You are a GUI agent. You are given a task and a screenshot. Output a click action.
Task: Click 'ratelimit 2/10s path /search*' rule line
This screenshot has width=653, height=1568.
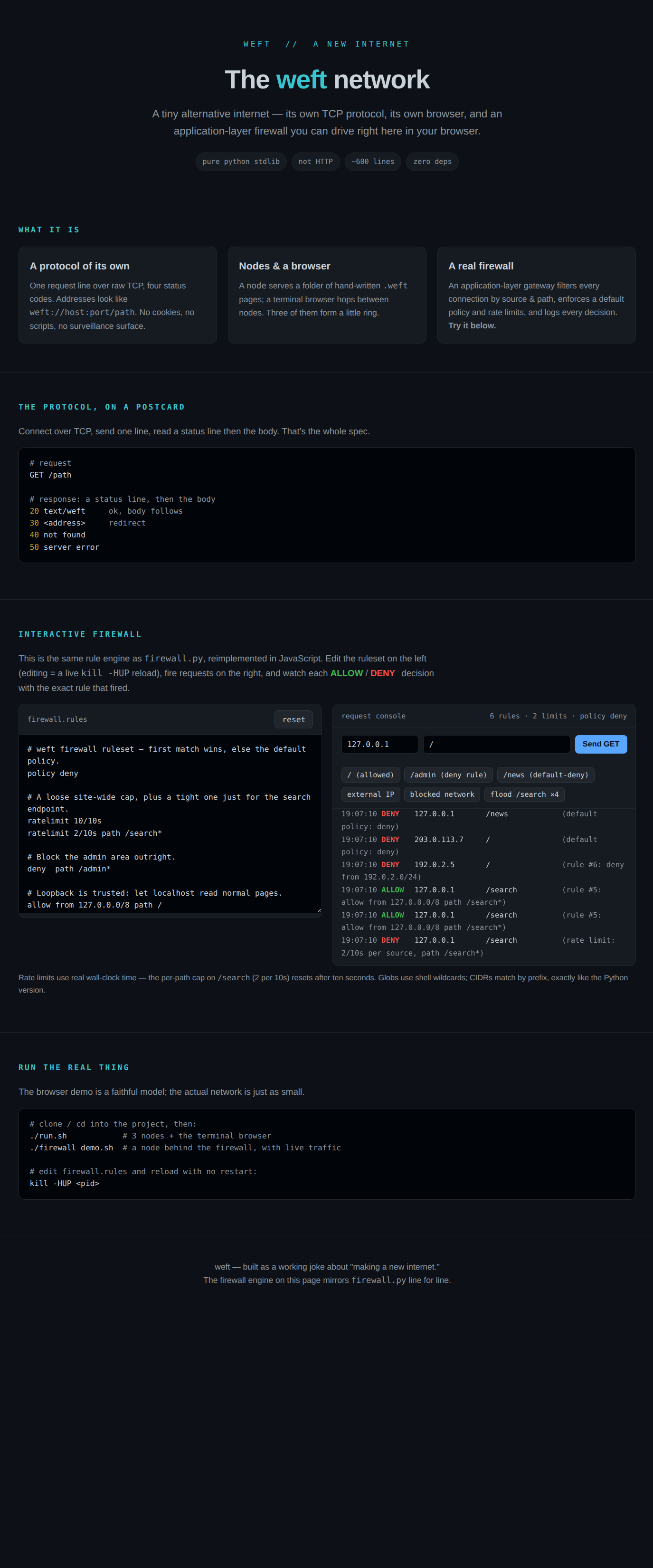95,832
